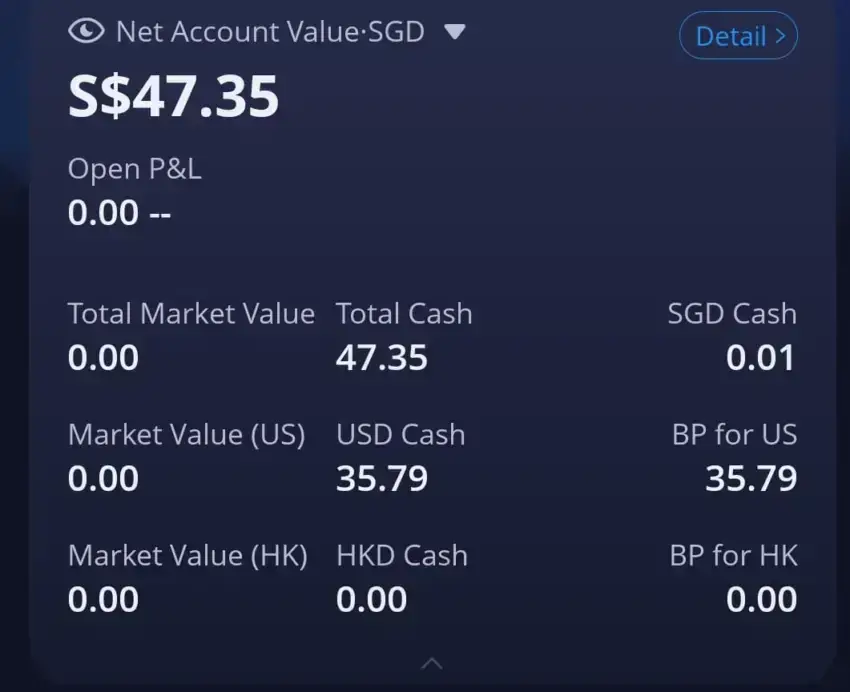Image resolution: width=850 pixels, height=692 pixels.
Task: Toggle the eye icon to hide account value
Action: click(x=86, y=31)
